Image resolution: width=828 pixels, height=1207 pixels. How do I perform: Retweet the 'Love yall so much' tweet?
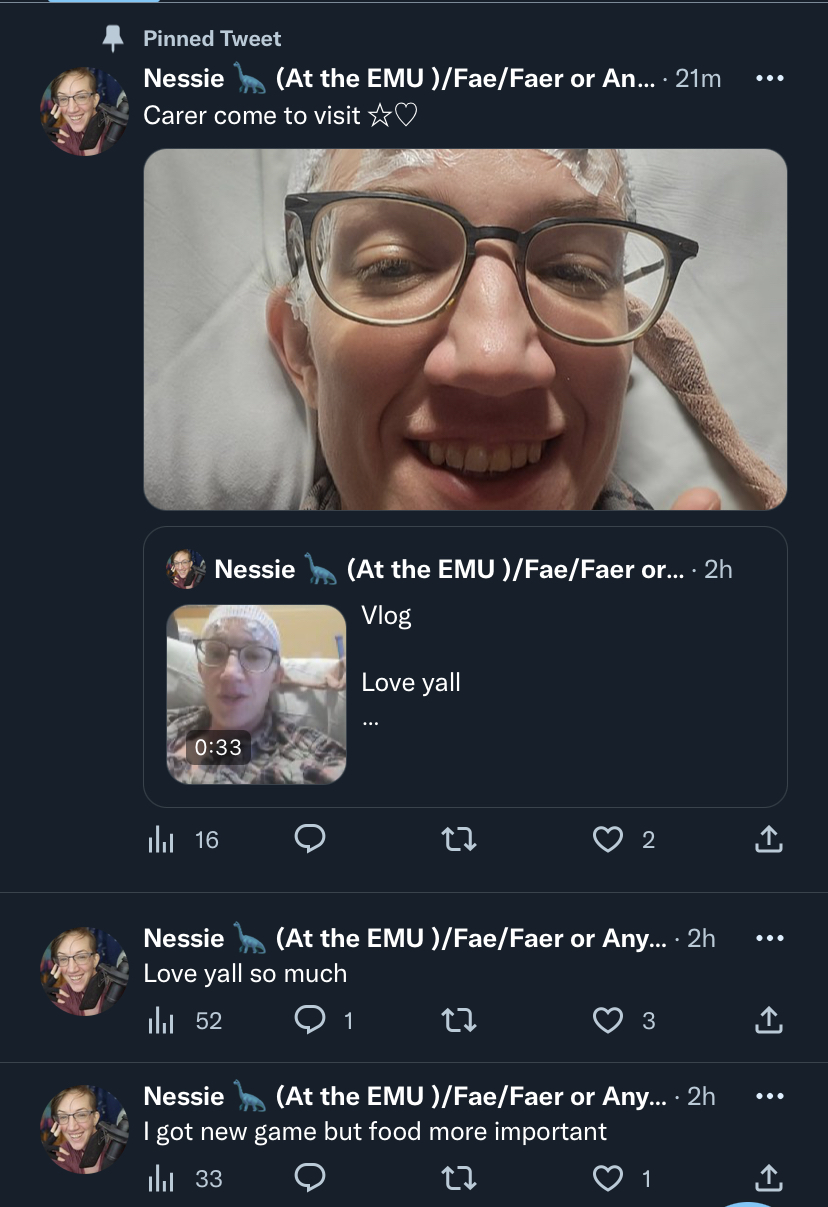tap(458, 1020)
